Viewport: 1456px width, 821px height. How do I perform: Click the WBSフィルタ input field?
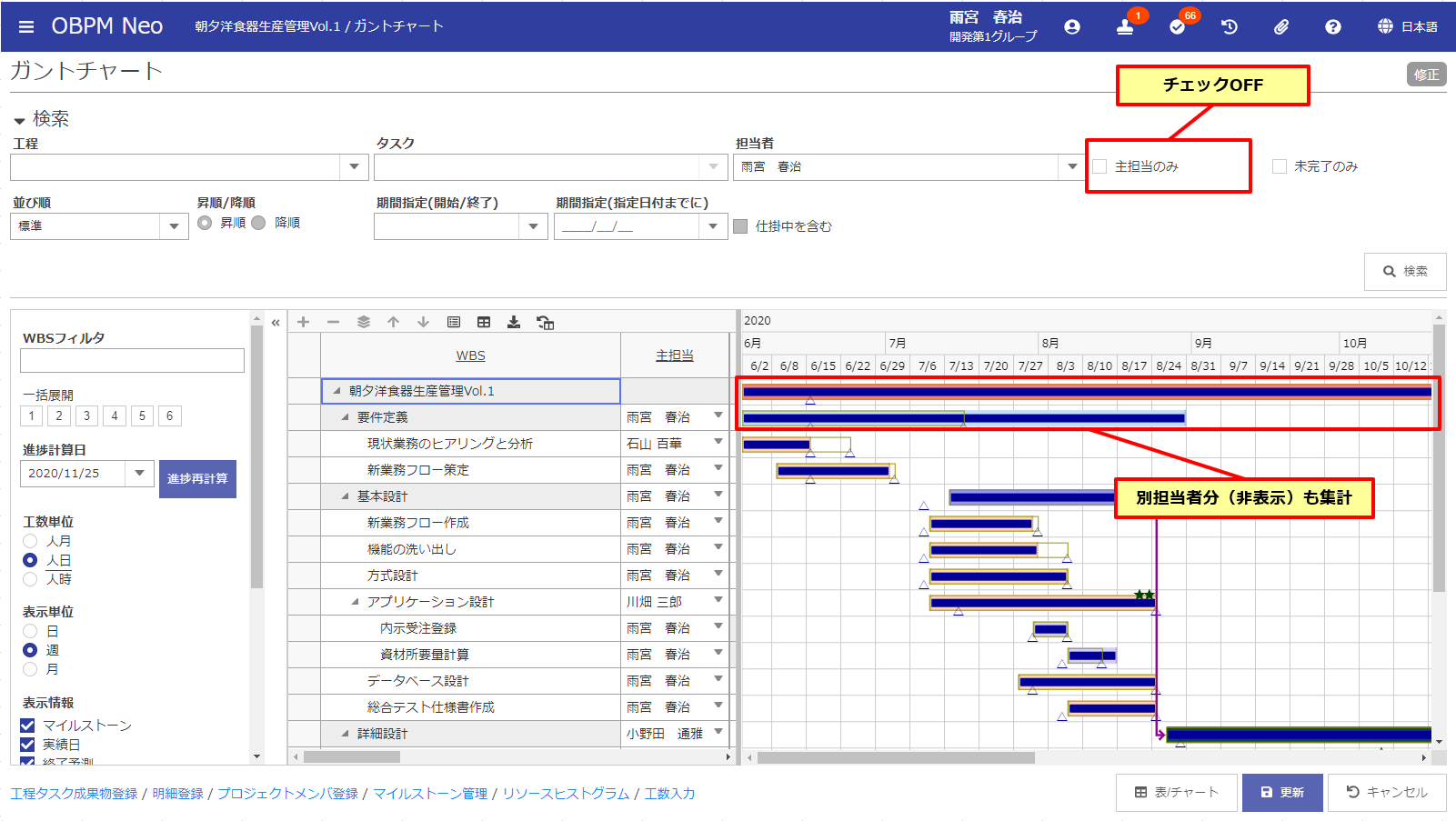[132, 361]
